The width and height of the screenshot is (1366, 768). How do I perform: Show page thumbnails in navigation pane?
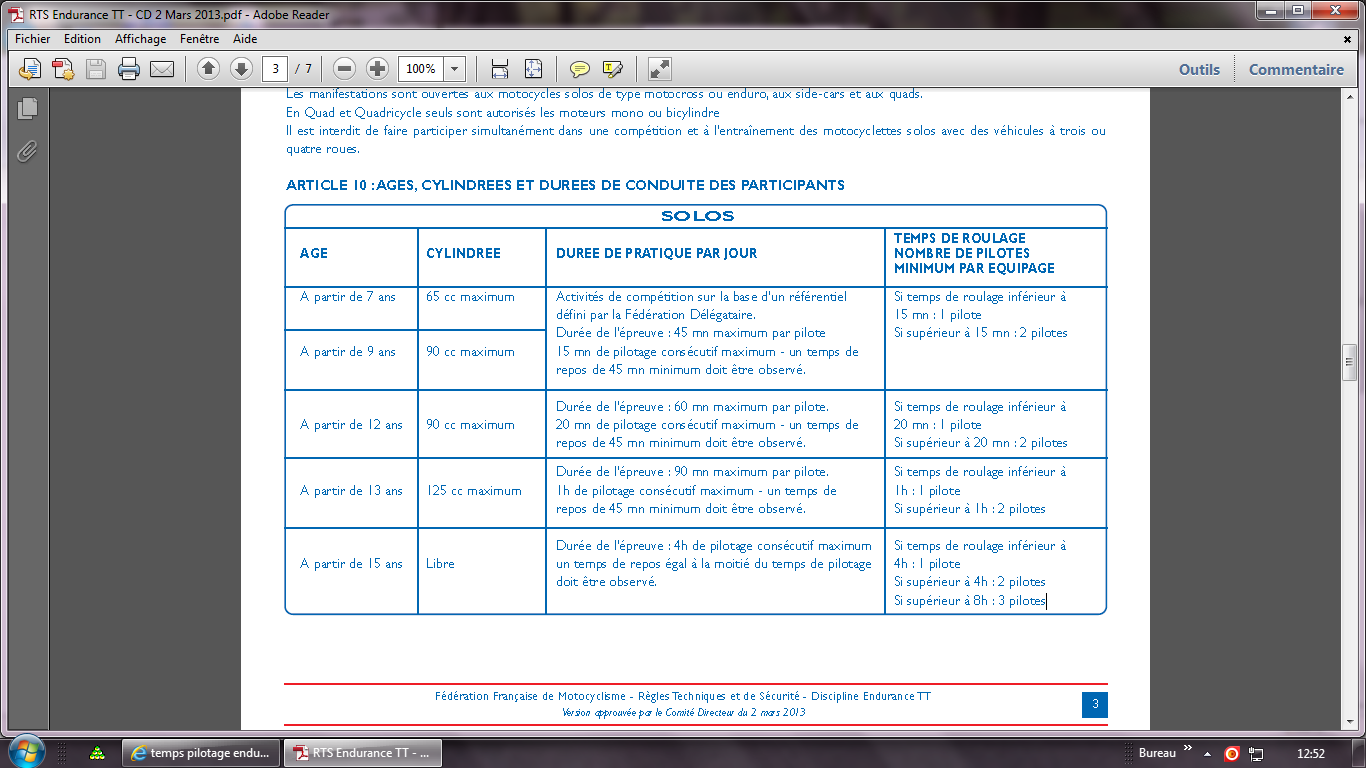(27, 108)
